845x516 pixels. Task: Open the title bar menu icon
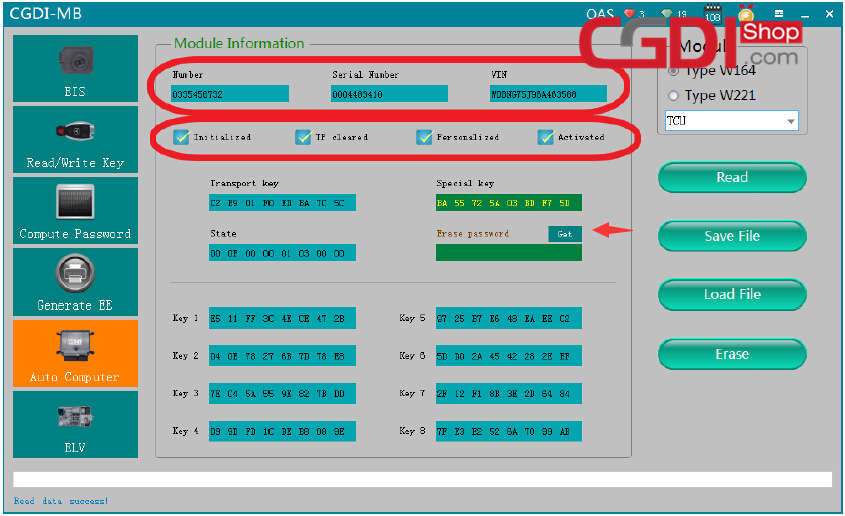[x=778, y=13]
